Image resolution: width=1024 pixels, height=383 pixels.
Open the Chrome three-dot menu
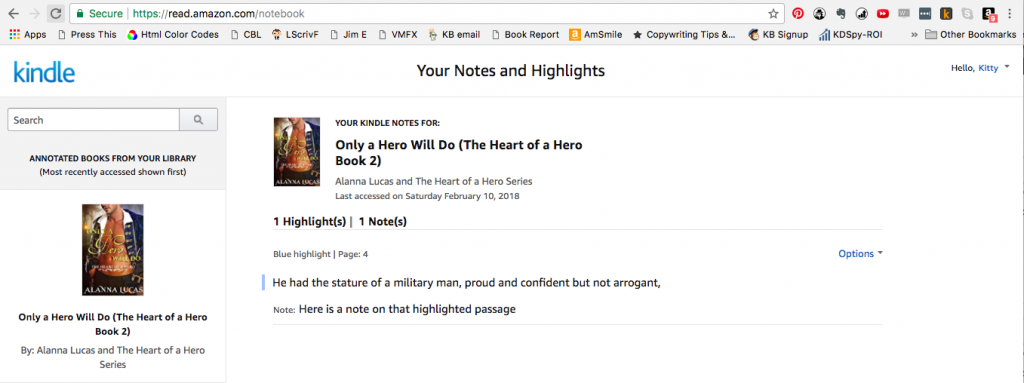click(1010, 13)
